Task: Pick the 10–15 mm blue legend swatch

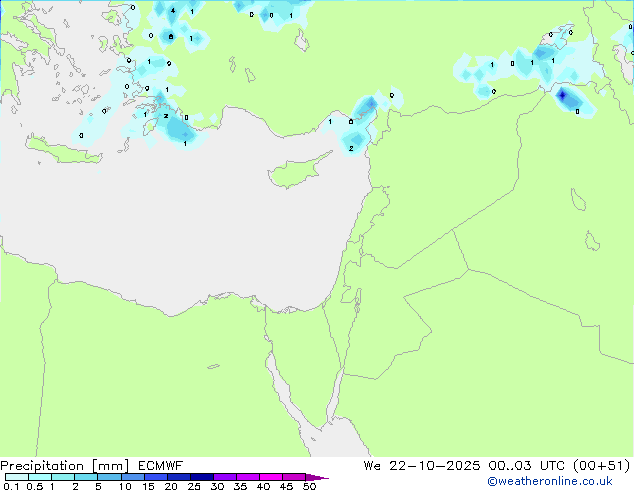Action: click(132, 477)
